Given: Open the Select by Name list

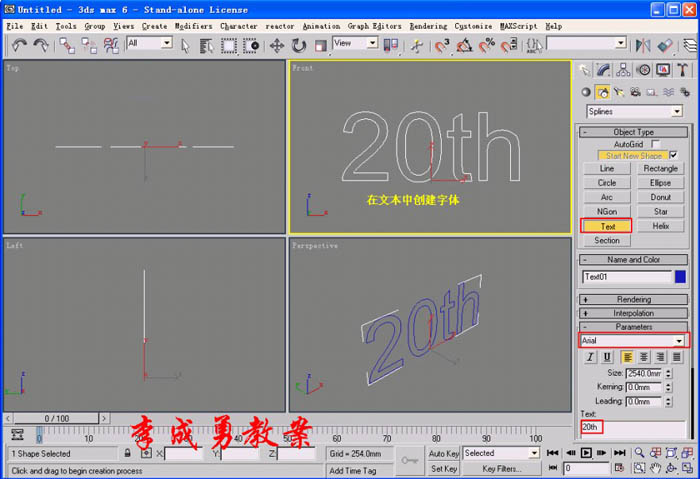Looking at the screenshot, I should pyautogui.click(x=206, y=46).
